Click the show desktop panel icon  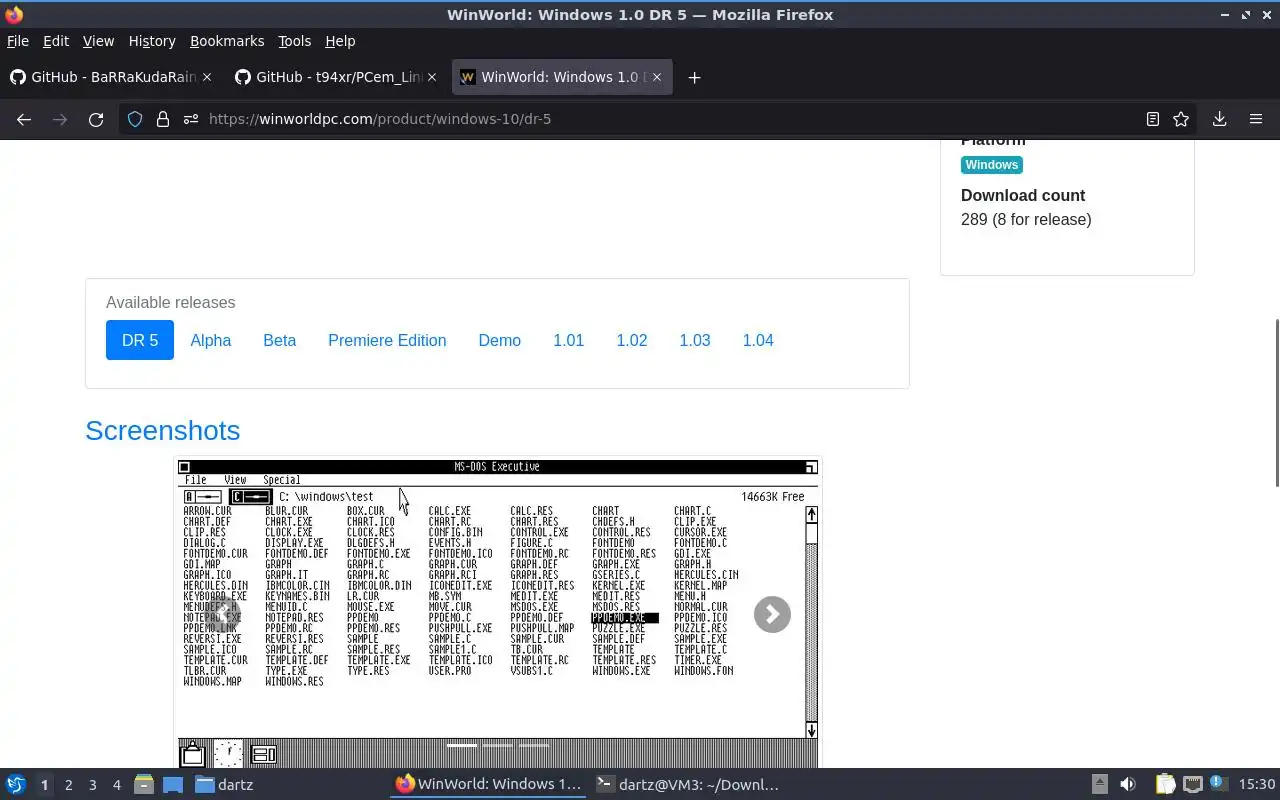point(172,785)
